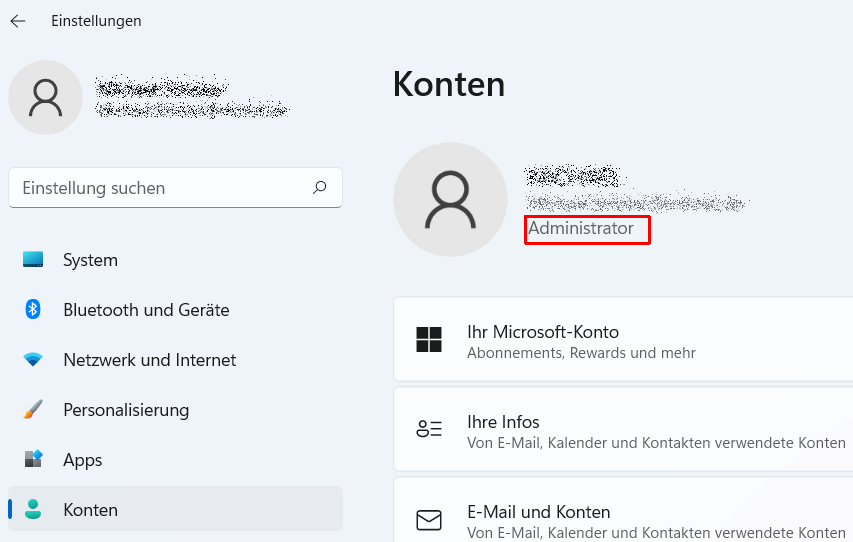Screen dimensions: 853x542
Task: Click the paintbrush Personalisierung icon
Action: point(33,409)
